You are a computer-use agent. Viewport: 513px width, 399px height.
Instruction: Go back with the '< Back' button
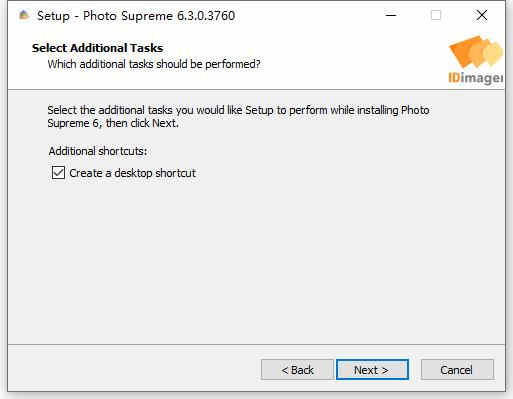coord(297,369)
